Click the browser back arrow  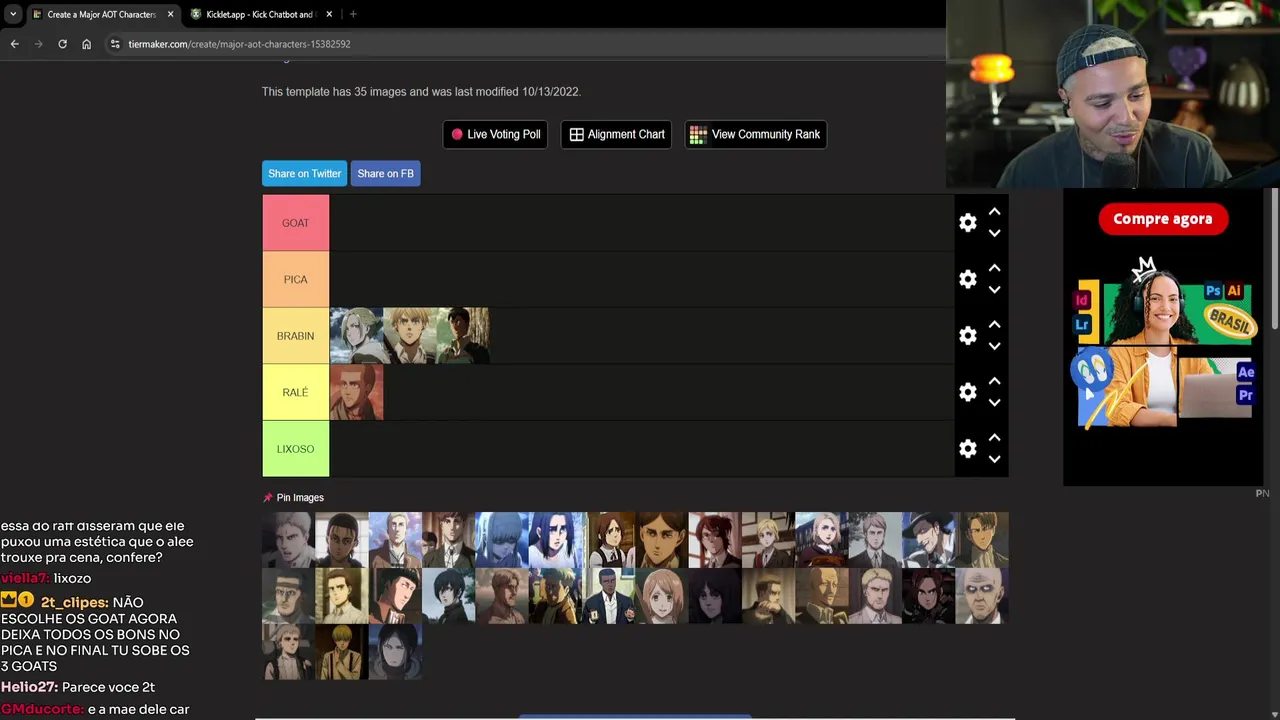(x=14, y=44)
